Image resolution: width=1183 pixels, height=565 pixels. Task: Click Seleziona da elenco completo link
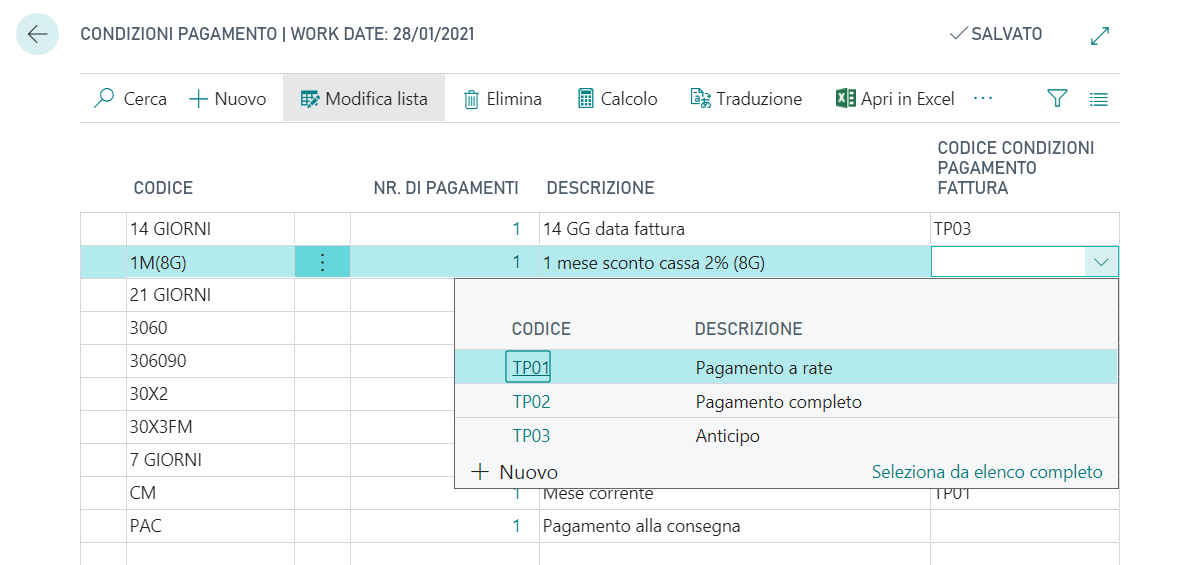[x=986, y=472]
